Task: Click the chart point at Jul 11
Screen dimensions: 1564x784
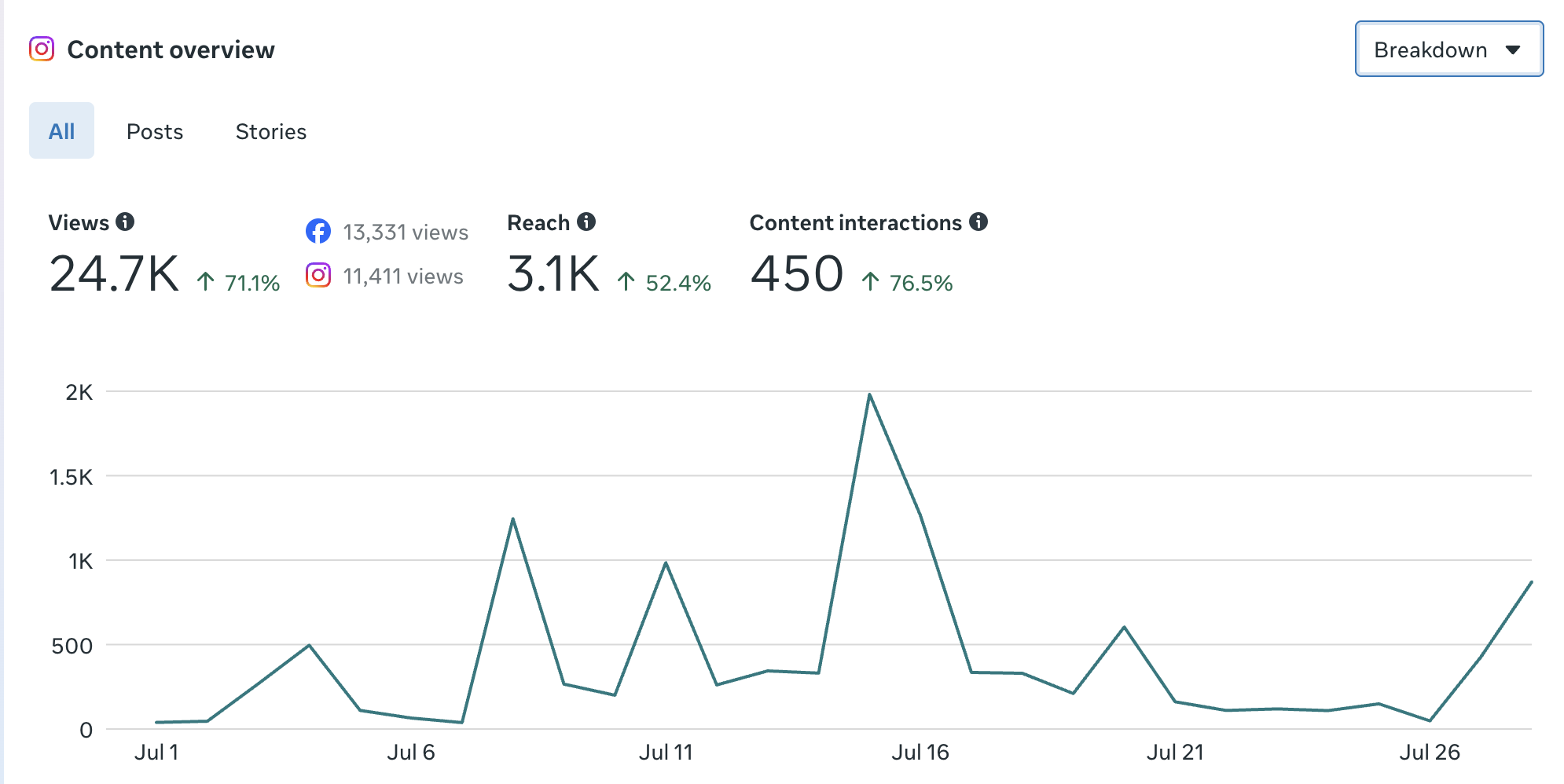Action: pos(666,562)
